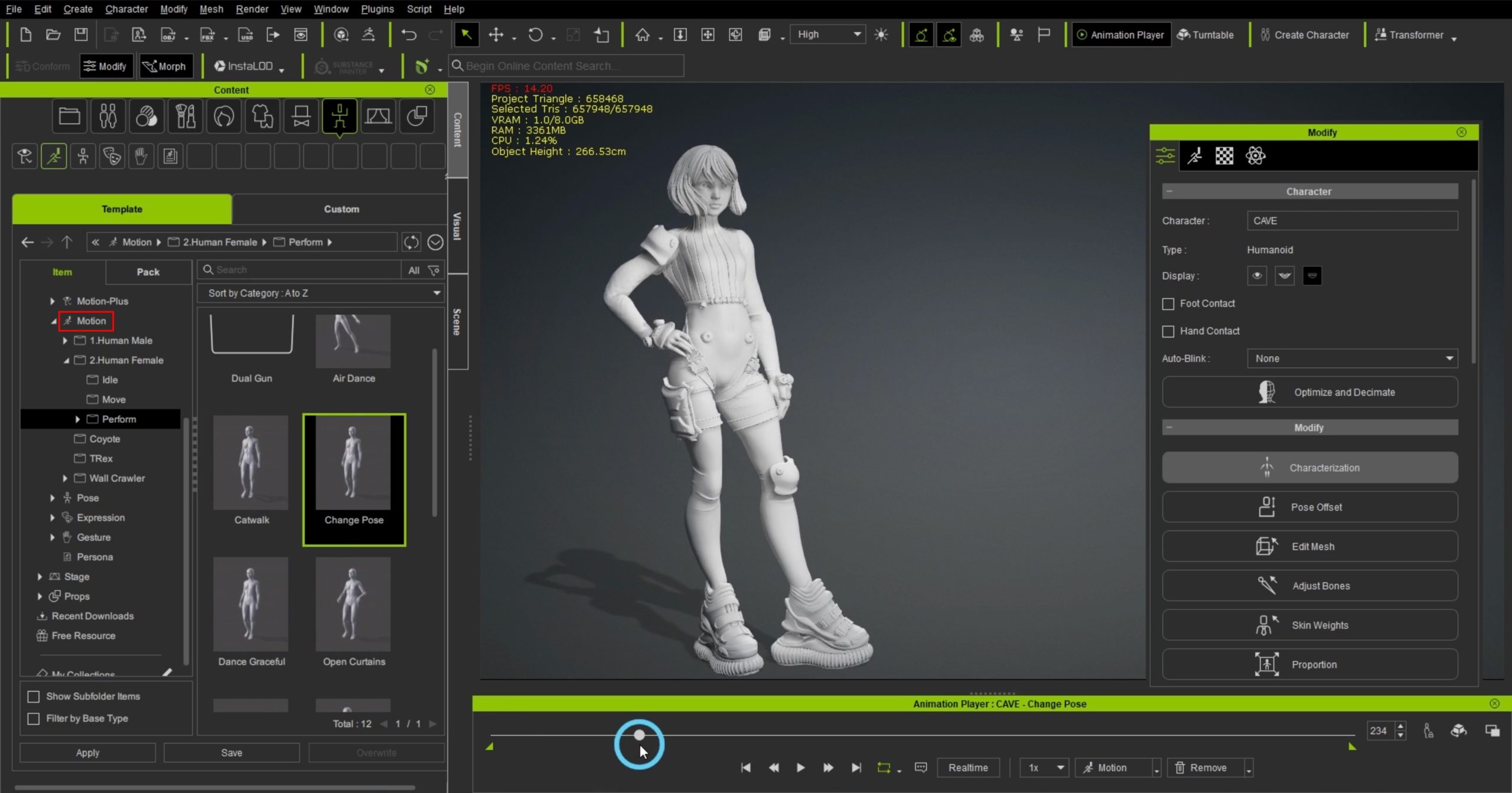Toggle the animation loop button

pos(884,768)
